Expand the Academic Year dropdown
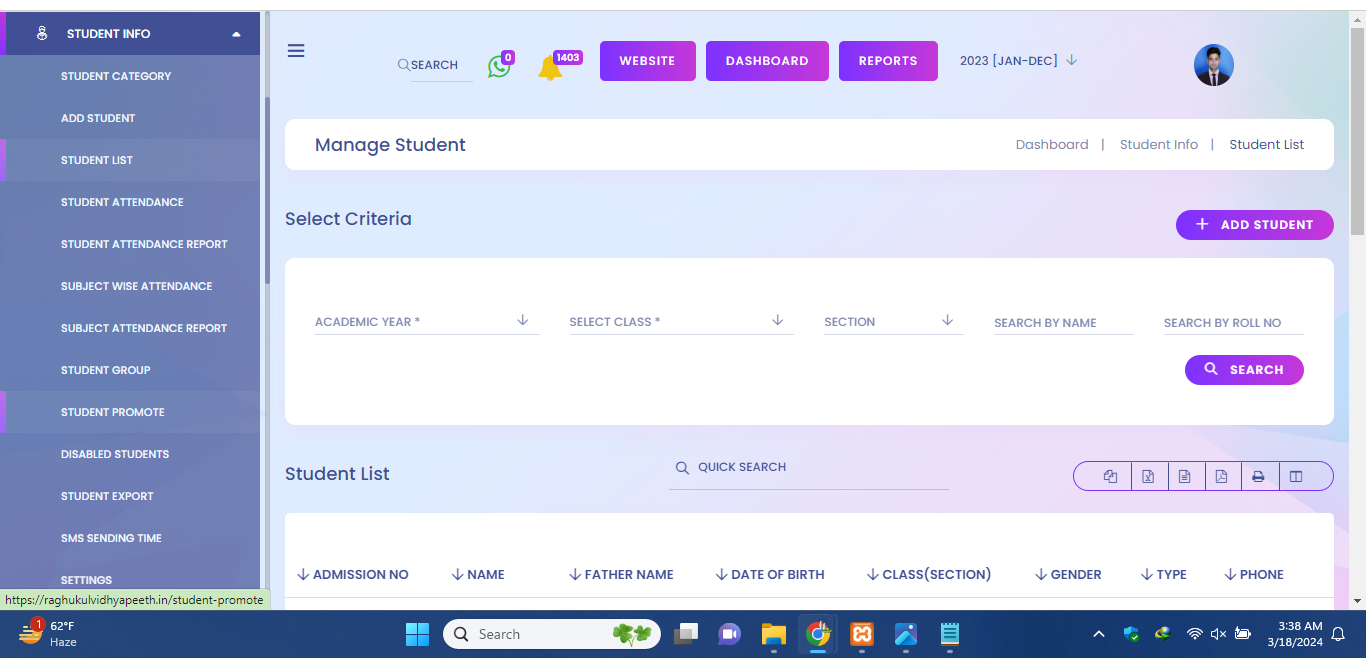1366x658 pixels. [x=427, y=322]
